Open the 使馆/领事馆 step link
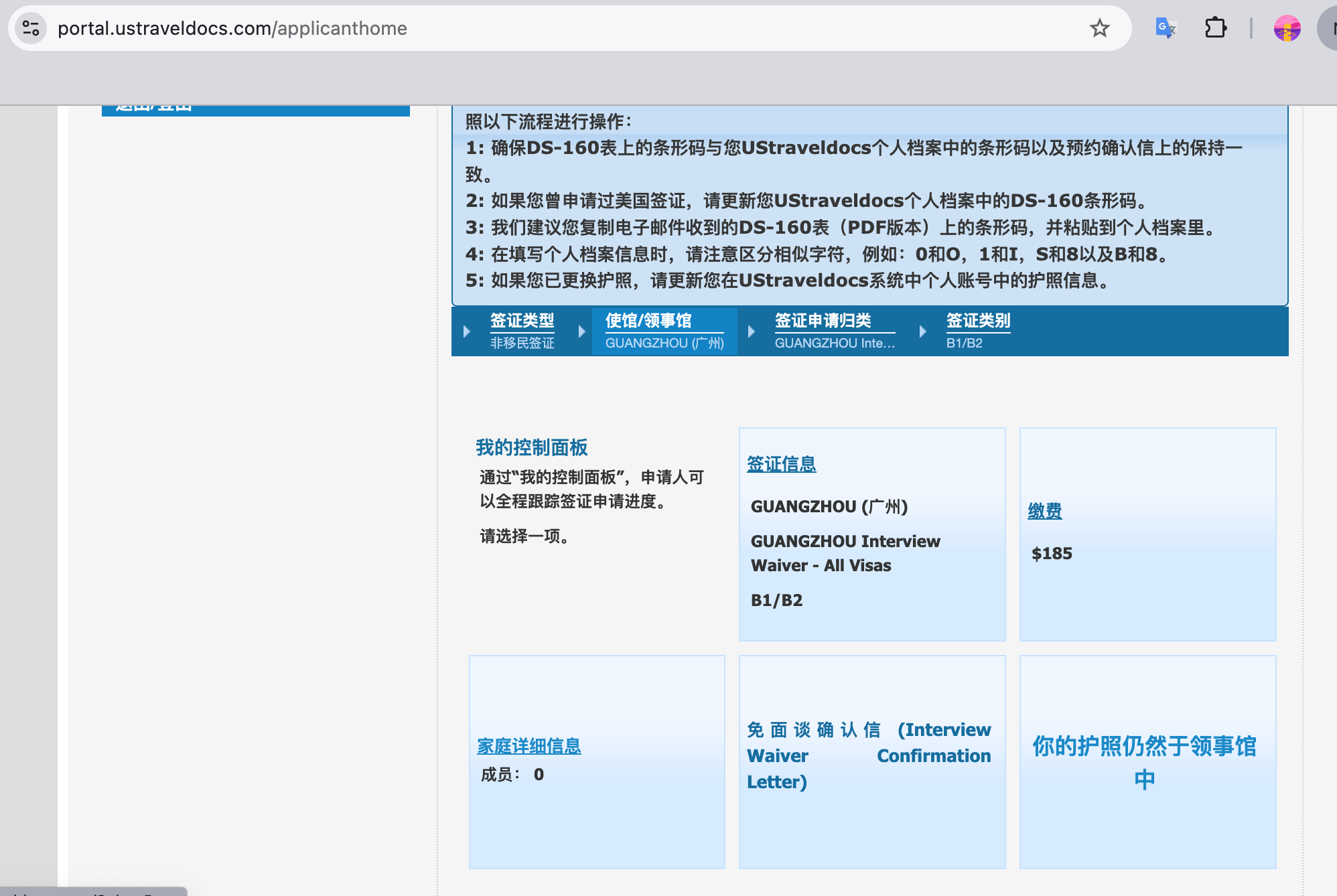 [x=648, y=321]
